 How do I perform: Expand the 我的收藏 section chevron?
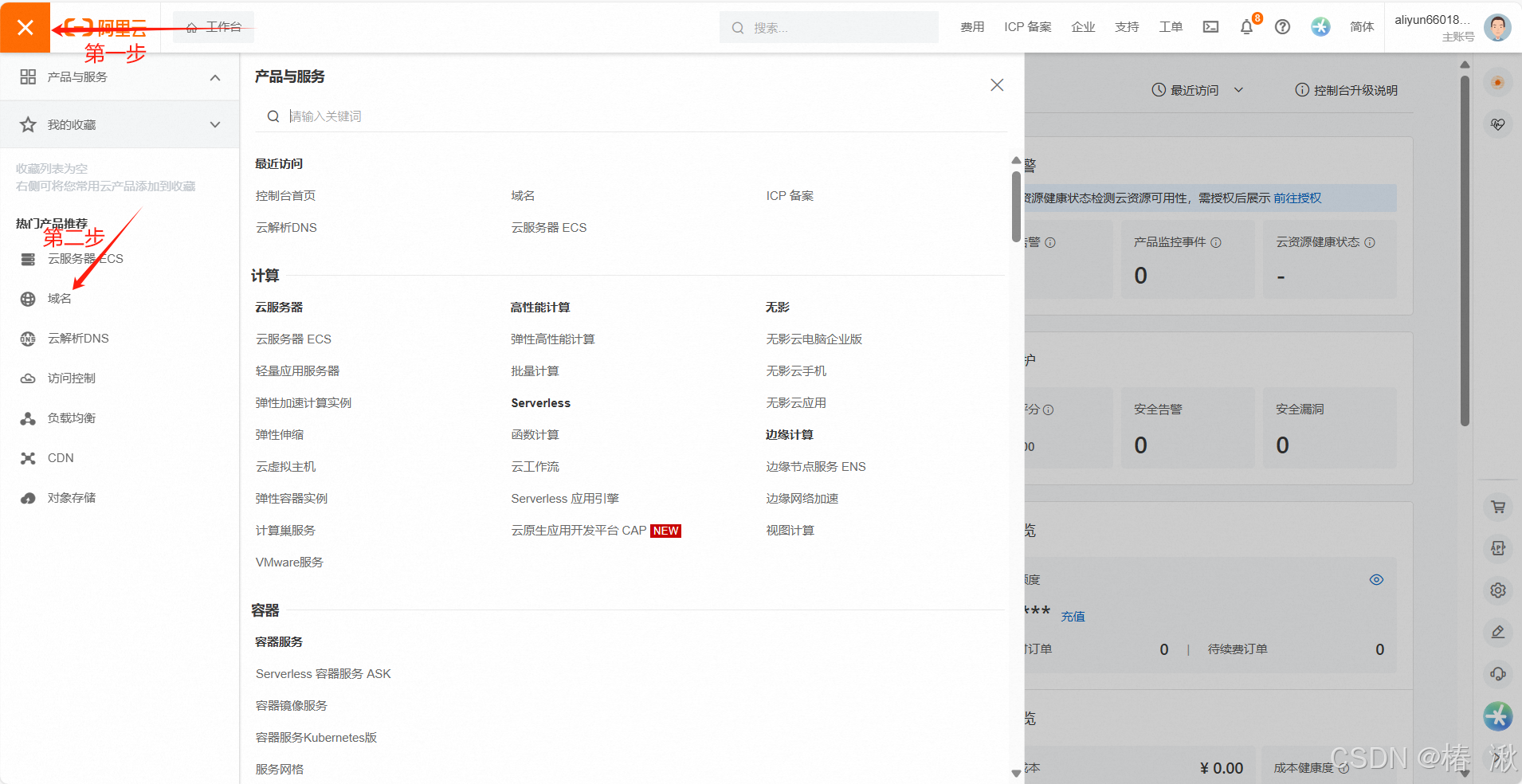pyautogui.click(x=215, y=124)
